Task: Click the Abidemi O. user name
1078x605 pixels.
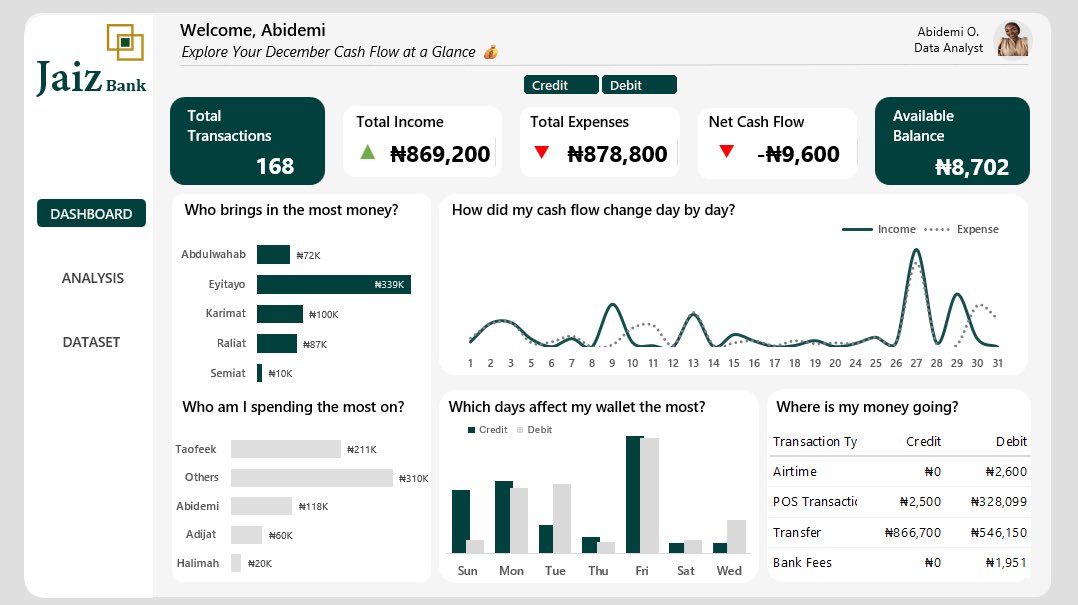Action: 948,32
